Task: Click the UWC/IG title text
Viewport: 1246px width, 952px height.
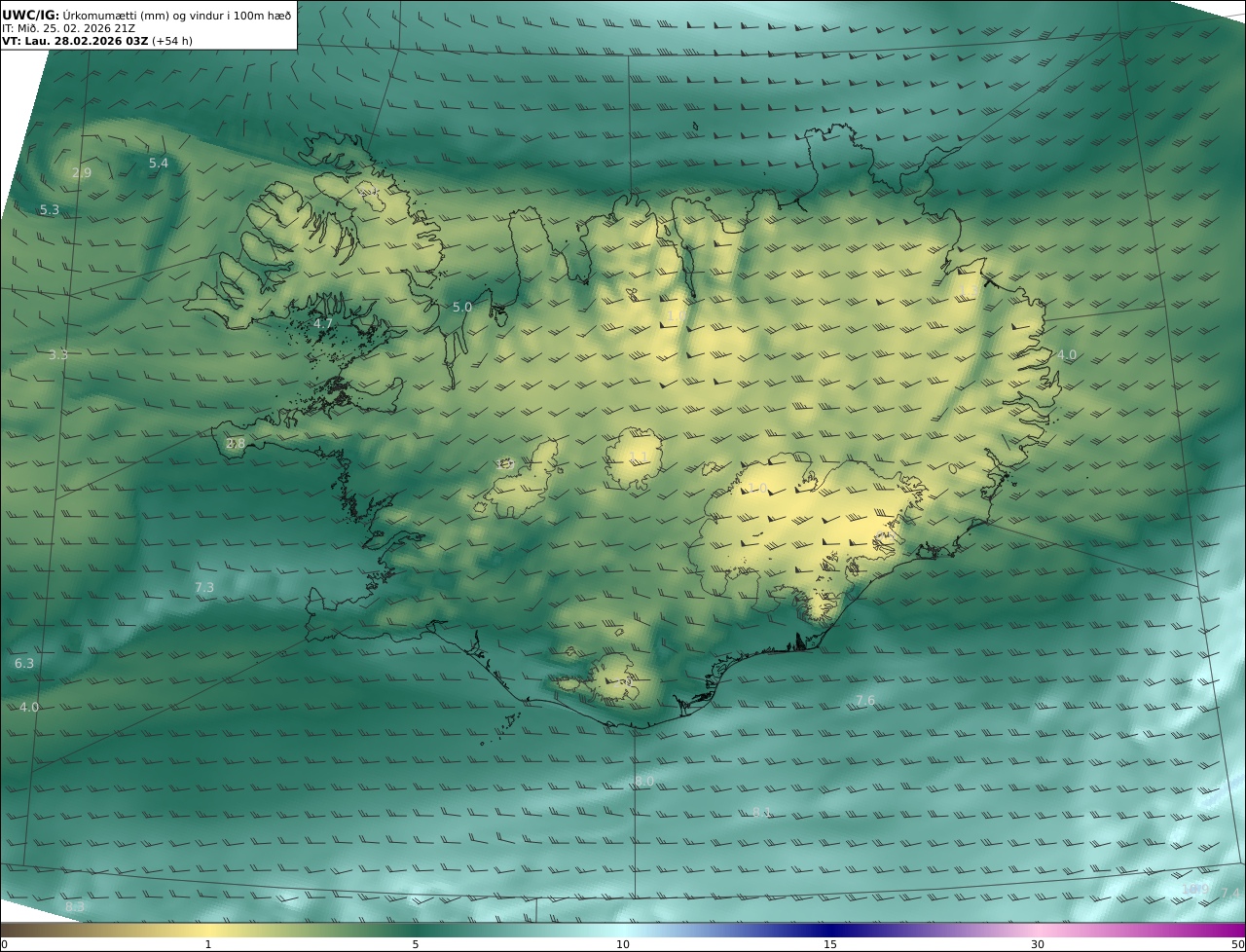Action: coord(31,16)
